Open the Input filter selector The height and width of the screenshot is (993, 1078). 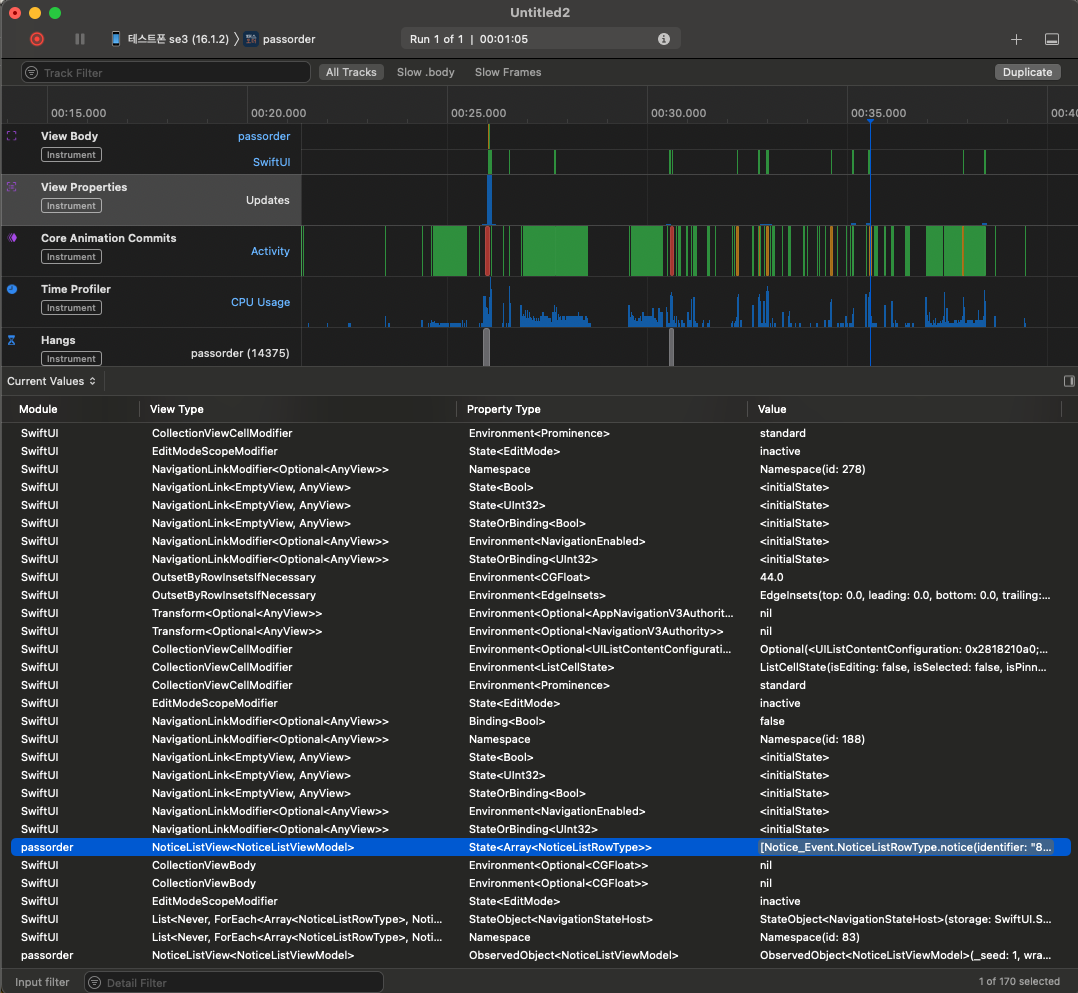tap(43, 982)
